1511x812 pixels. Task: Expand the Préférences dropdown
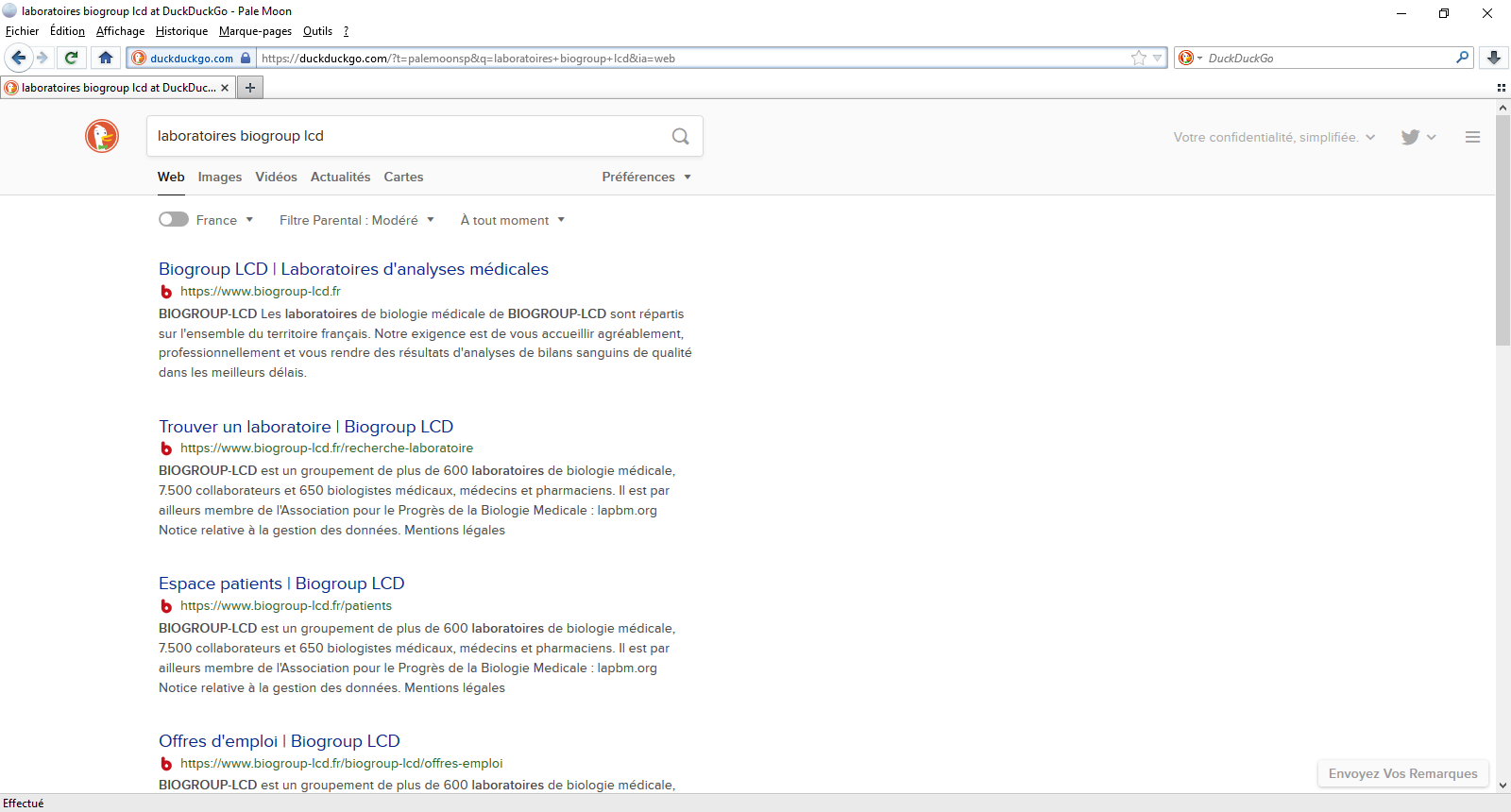[646, 177]
